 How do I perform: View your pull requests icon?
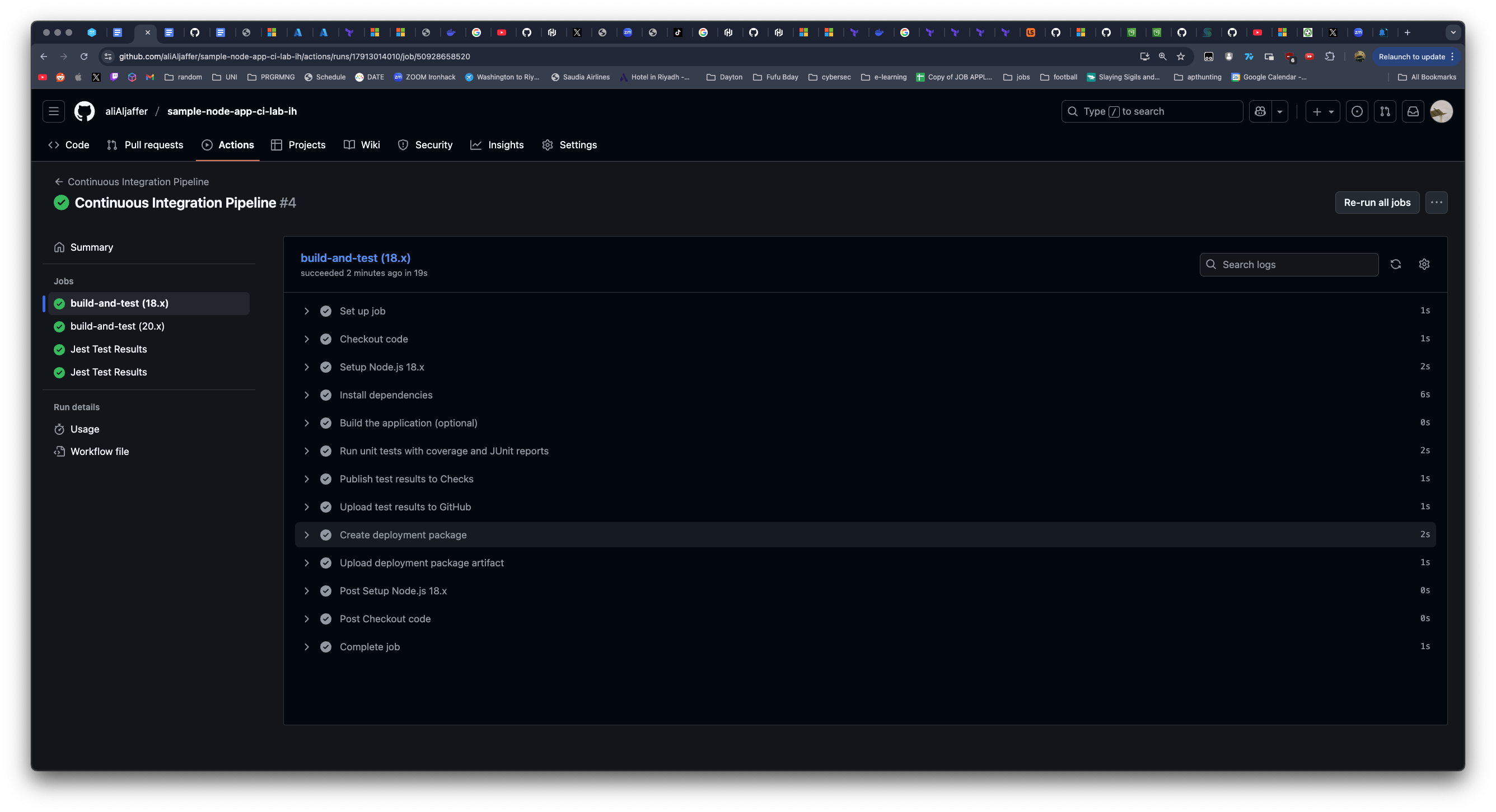pyautogui.click(x=1385, y=111)
